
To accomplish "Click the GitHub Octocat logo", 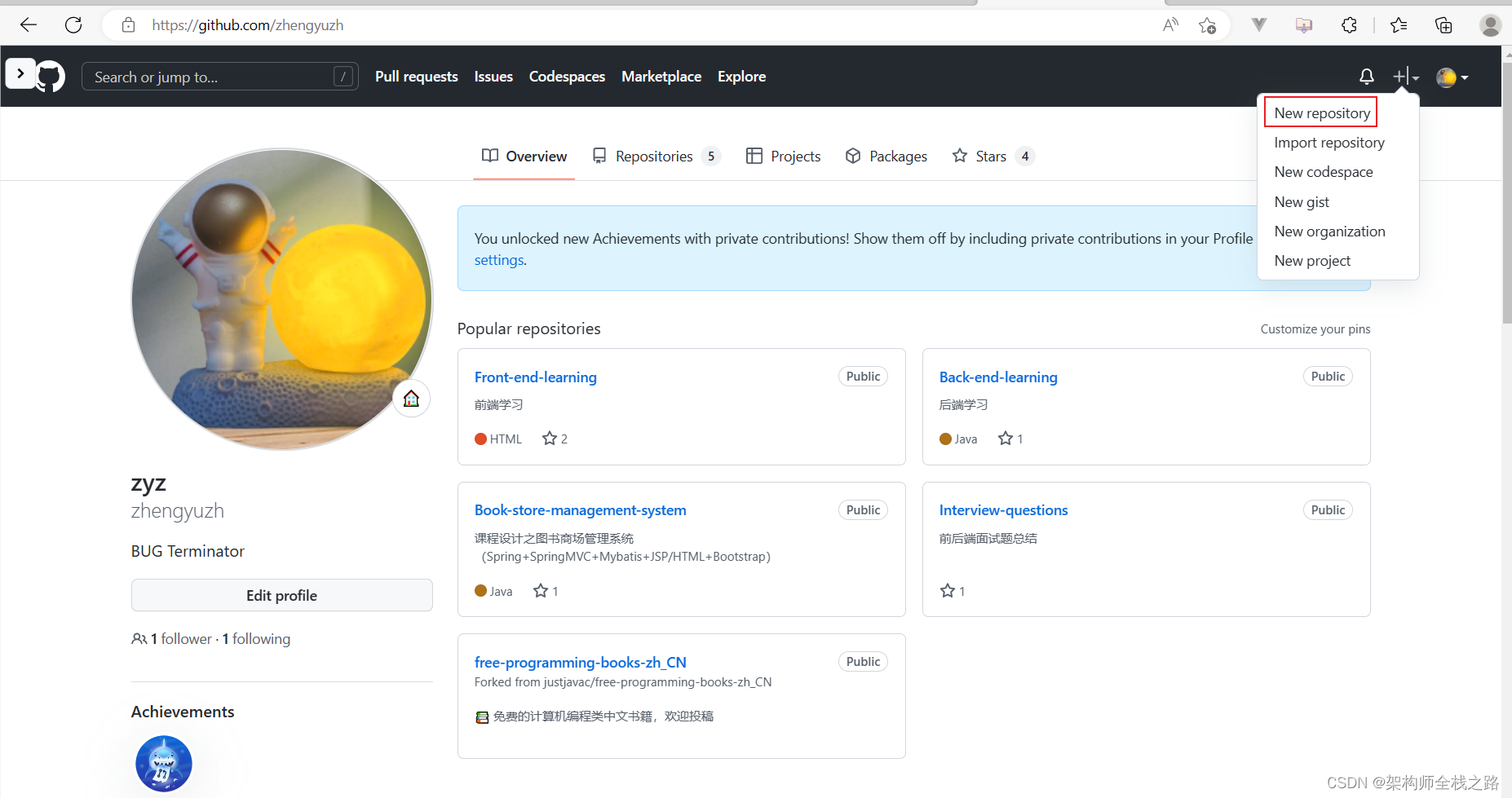I will pyautogui.click(x=51, y=77).
